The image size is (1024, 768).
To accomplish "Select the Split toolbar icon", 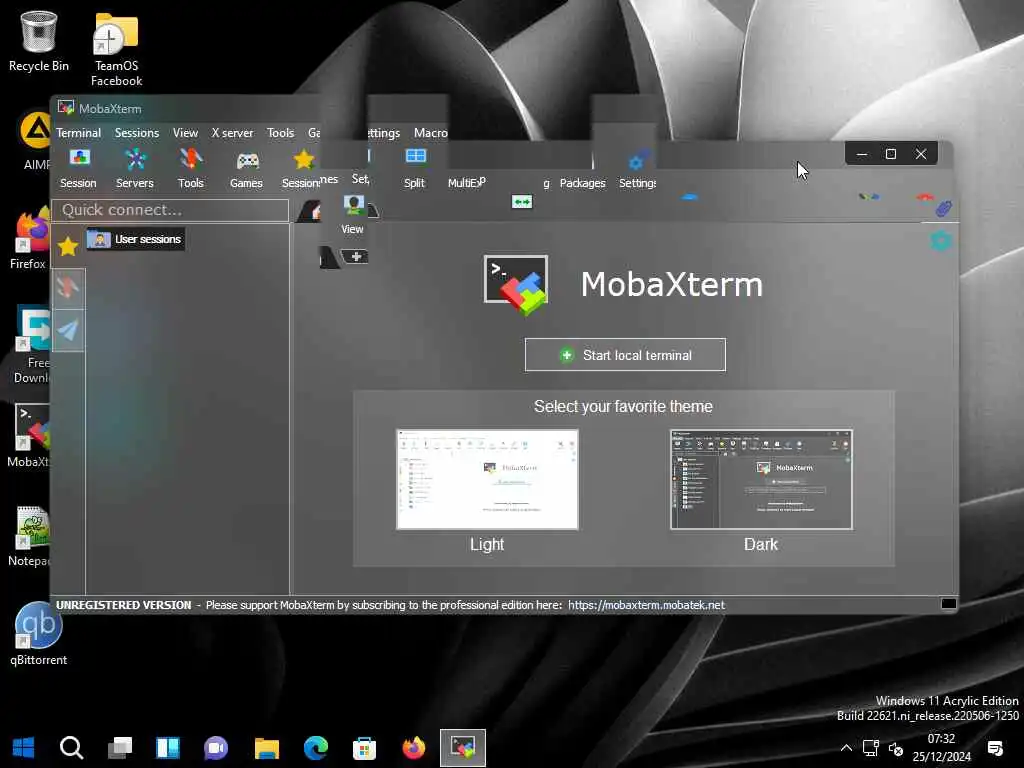I will pyautogui.click(x=415, y=168).
